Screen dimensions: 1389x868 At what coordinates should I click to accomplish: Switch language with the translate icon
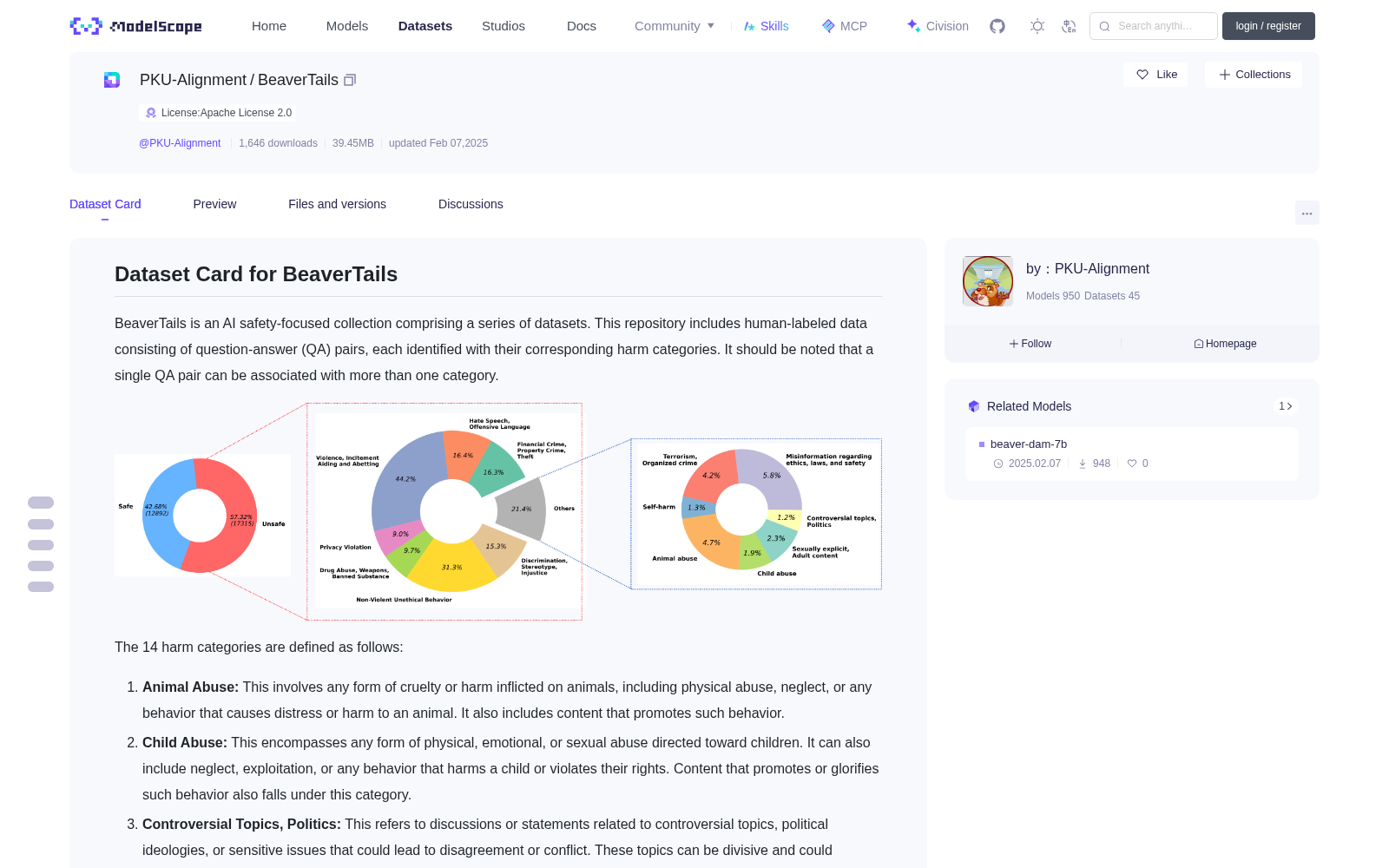click(1069, 26)
